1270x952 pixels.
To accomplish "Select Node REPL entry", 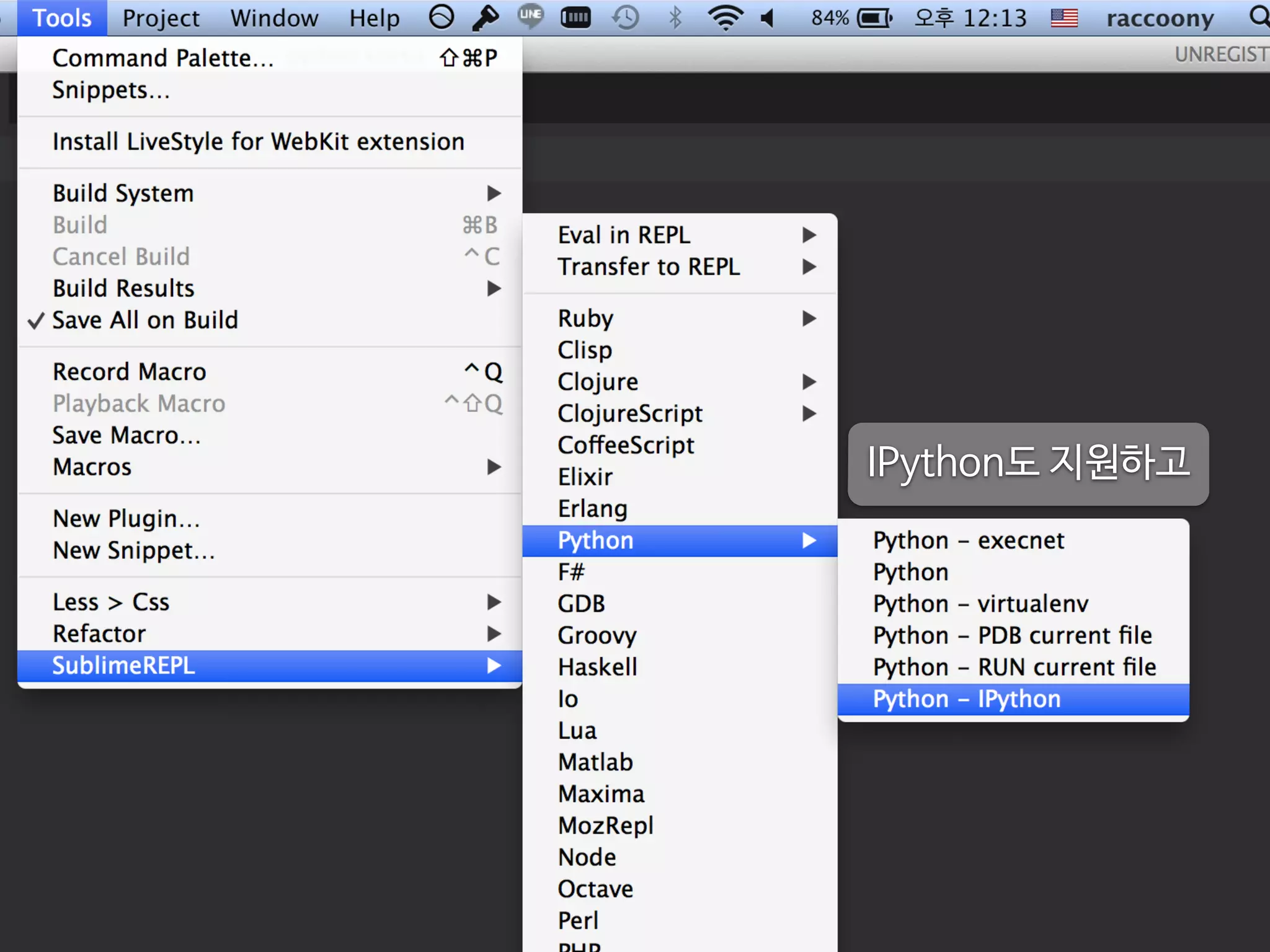I will pos(680,857).
